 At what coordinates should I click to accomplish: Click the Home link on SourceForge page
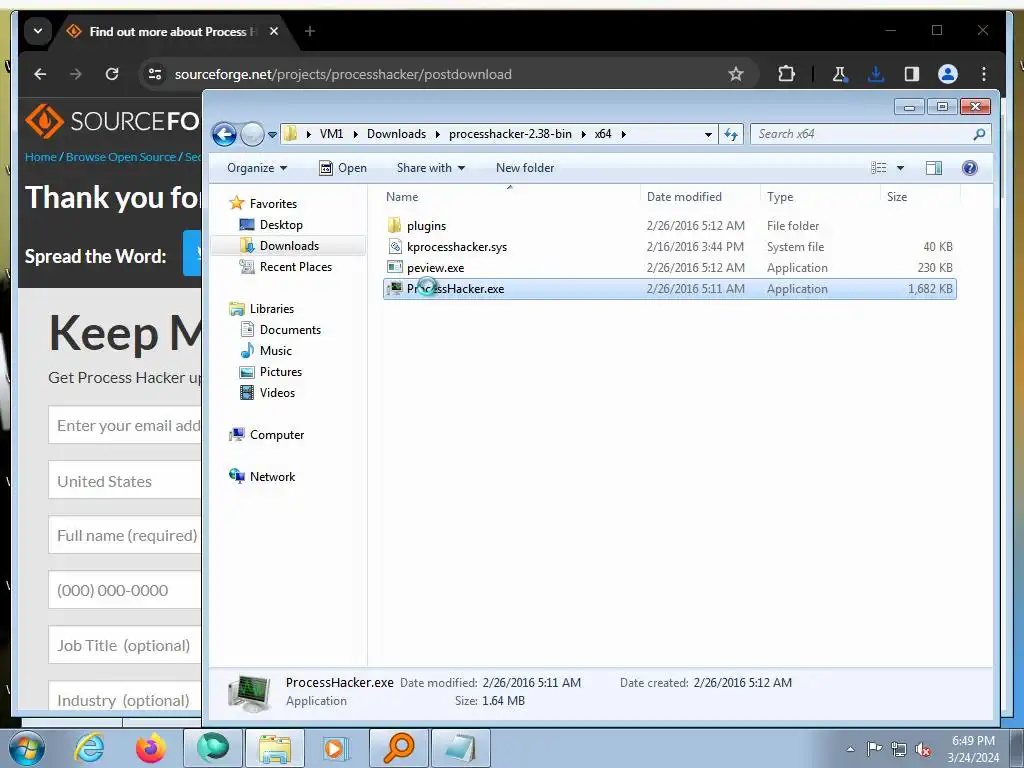(x=40, y=157)
